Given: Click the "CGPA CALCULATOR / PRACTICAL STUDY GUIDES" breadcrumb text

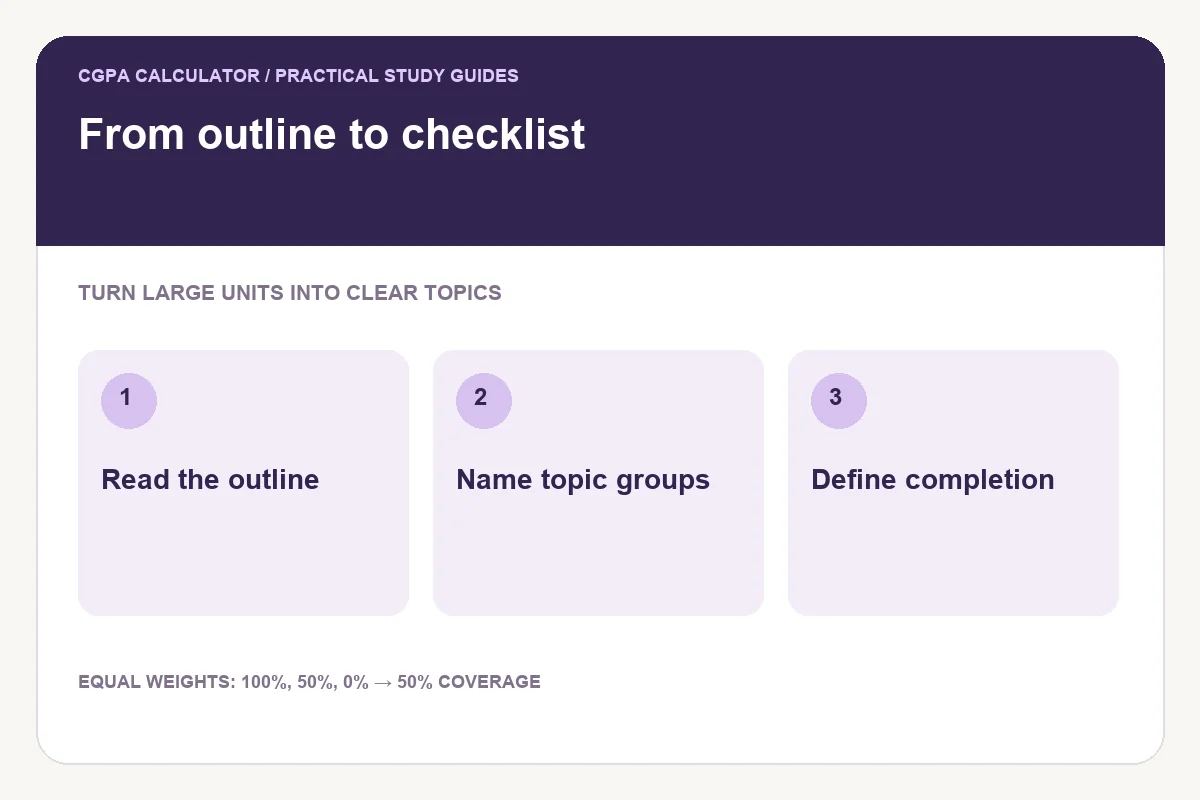Looking at the screenshot, I should [298, 76].
